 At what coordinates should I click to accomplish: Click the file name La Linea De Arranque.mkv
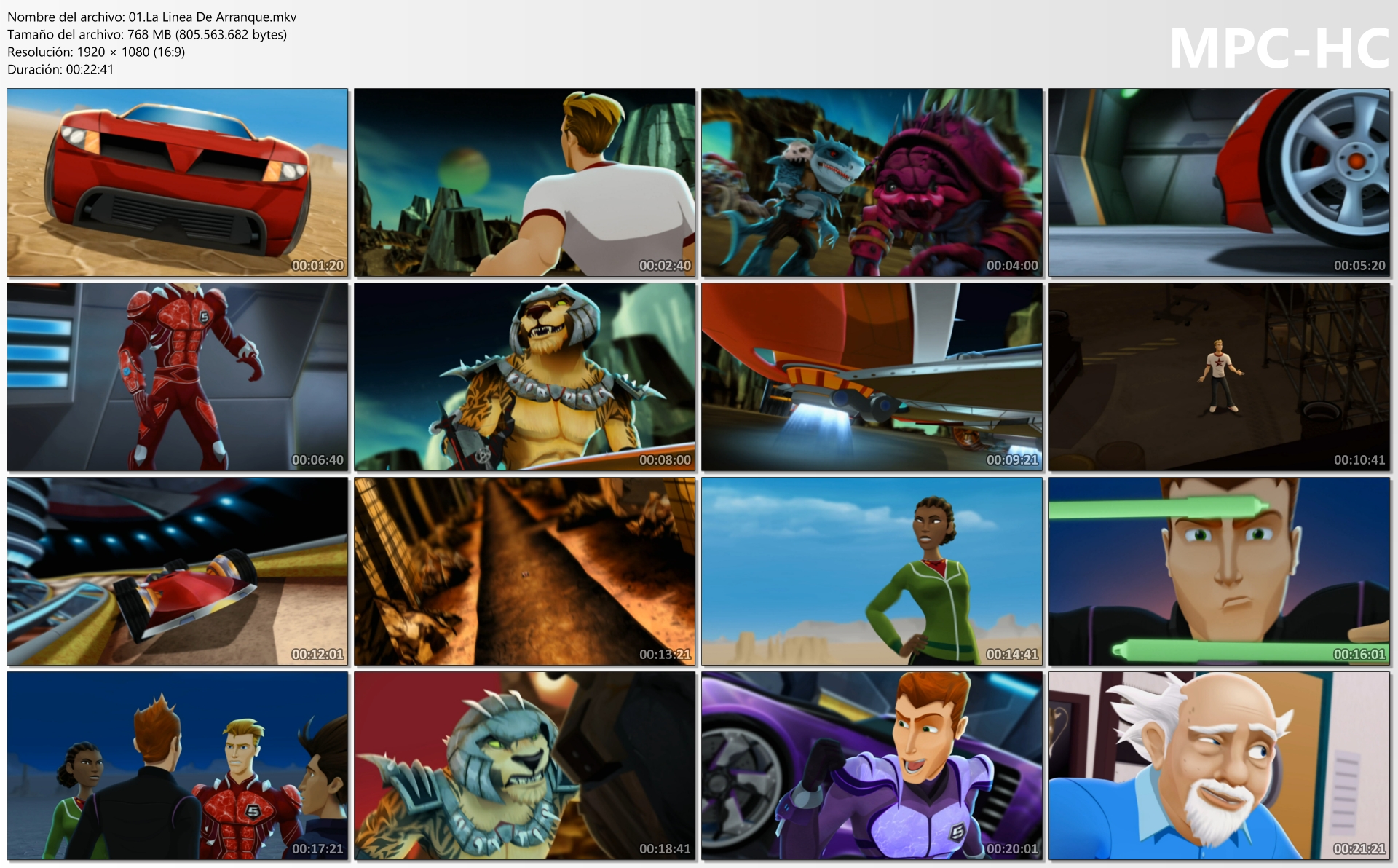[x=152, y=17]
